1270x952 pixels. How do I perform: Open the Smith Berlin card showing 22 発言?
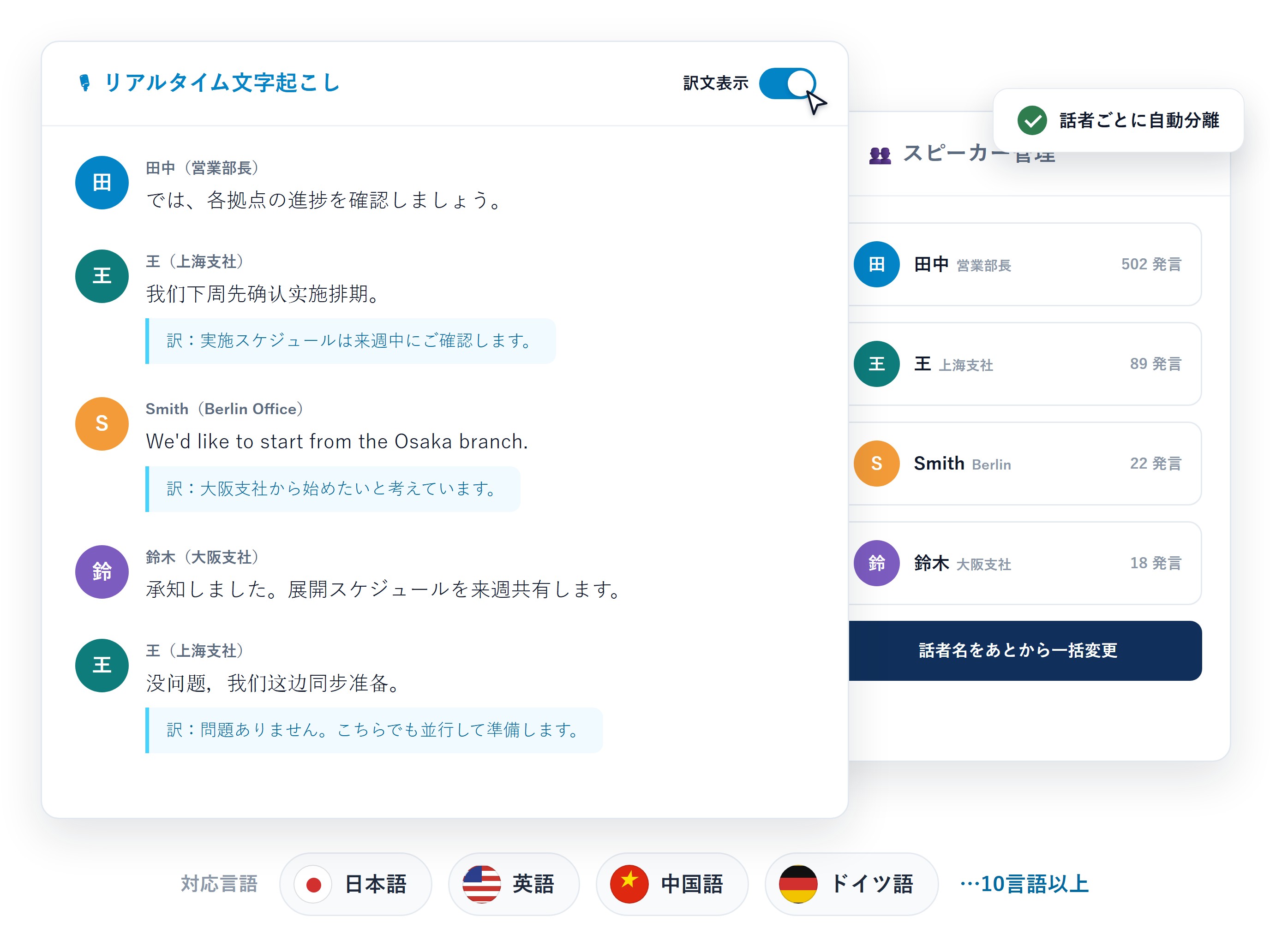coord(1025,464)
